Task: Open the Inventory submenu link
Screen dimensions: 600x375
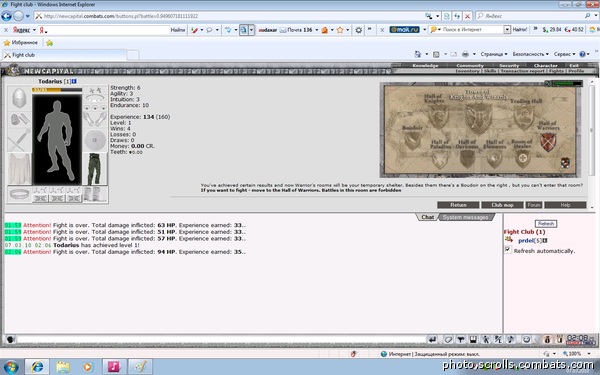Action: point(467,71)
